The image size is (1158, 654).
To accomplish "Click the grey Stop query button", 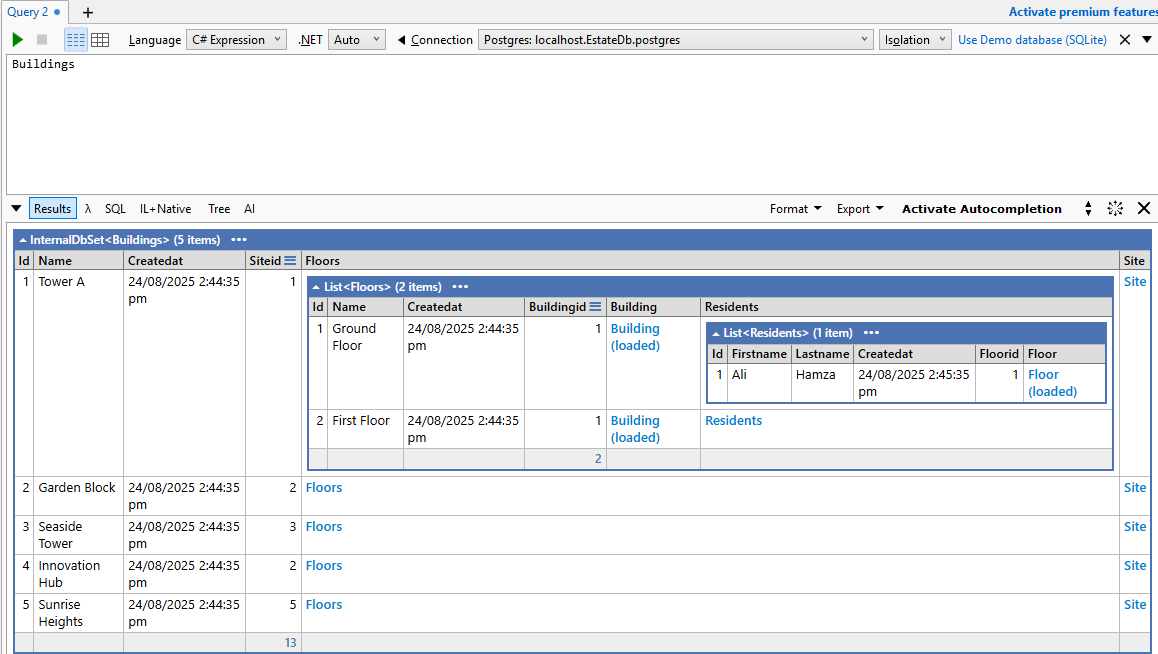I will (x=42, y=40).
